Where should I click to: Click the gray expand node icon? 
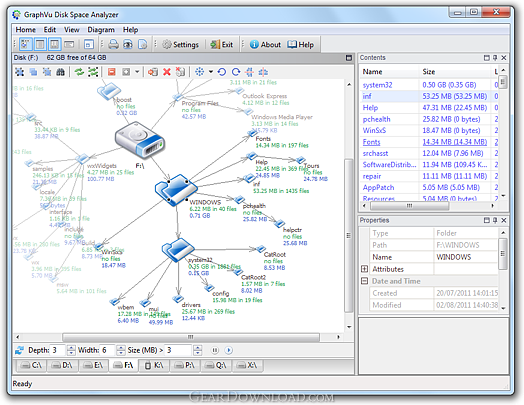pyautogui.click(x=126, y=72)
